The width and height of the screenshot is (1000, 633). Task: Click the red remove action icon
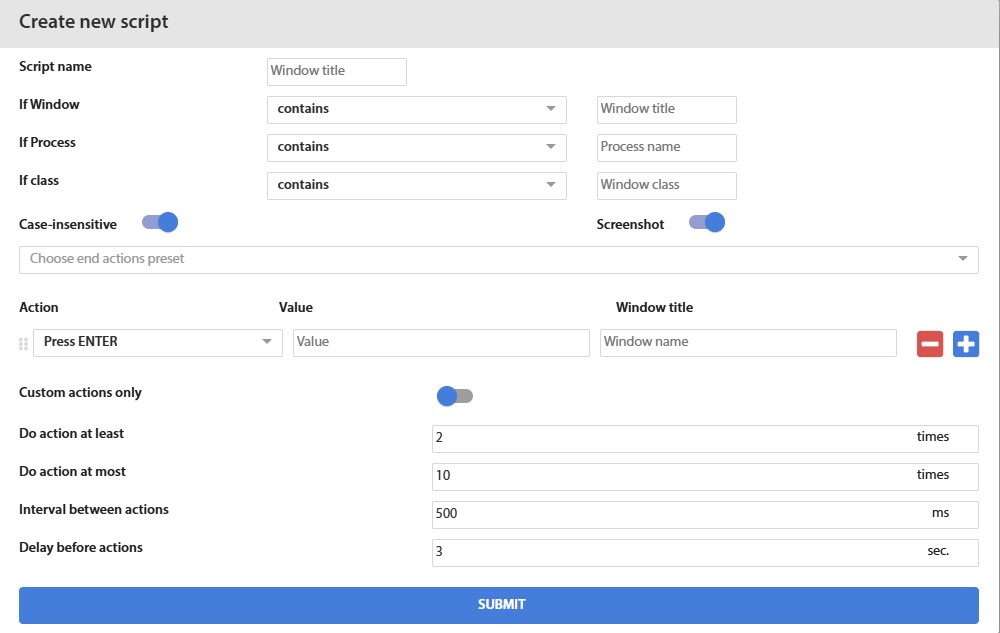[x=929, y=343]
